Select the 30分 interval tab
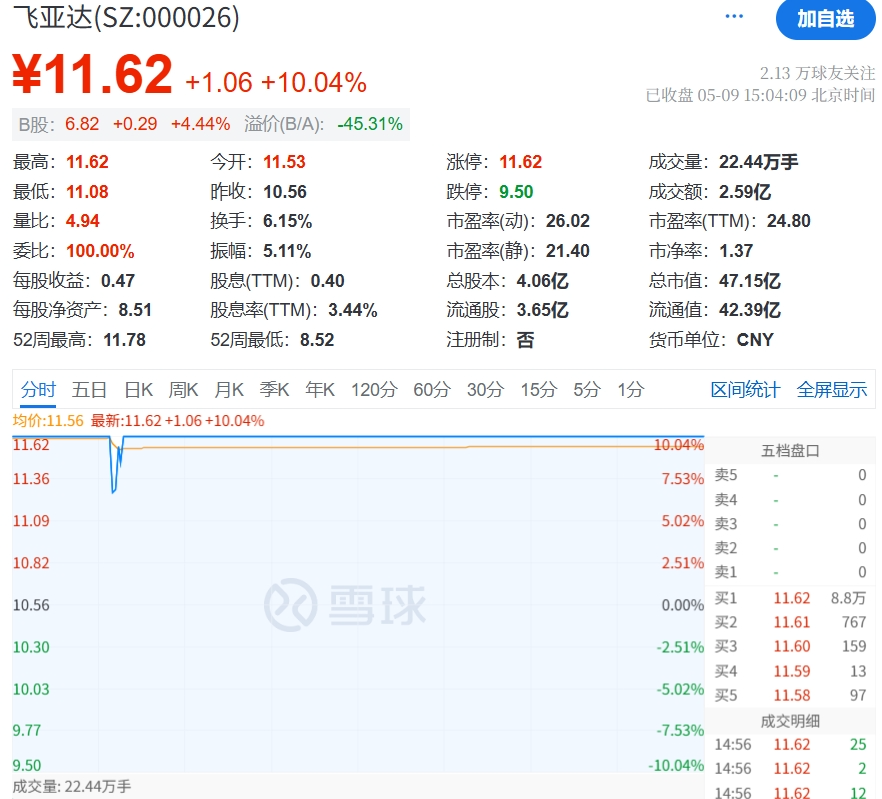The width and height of the screenshot is (882, 799). pyautogui.click(x=485, y=389)
